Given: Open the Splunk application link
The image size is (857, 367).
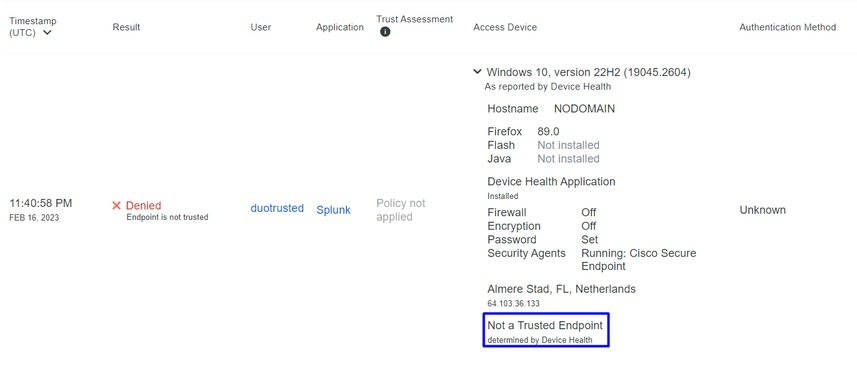Looking at the screenshot, I should pos(333,210).
